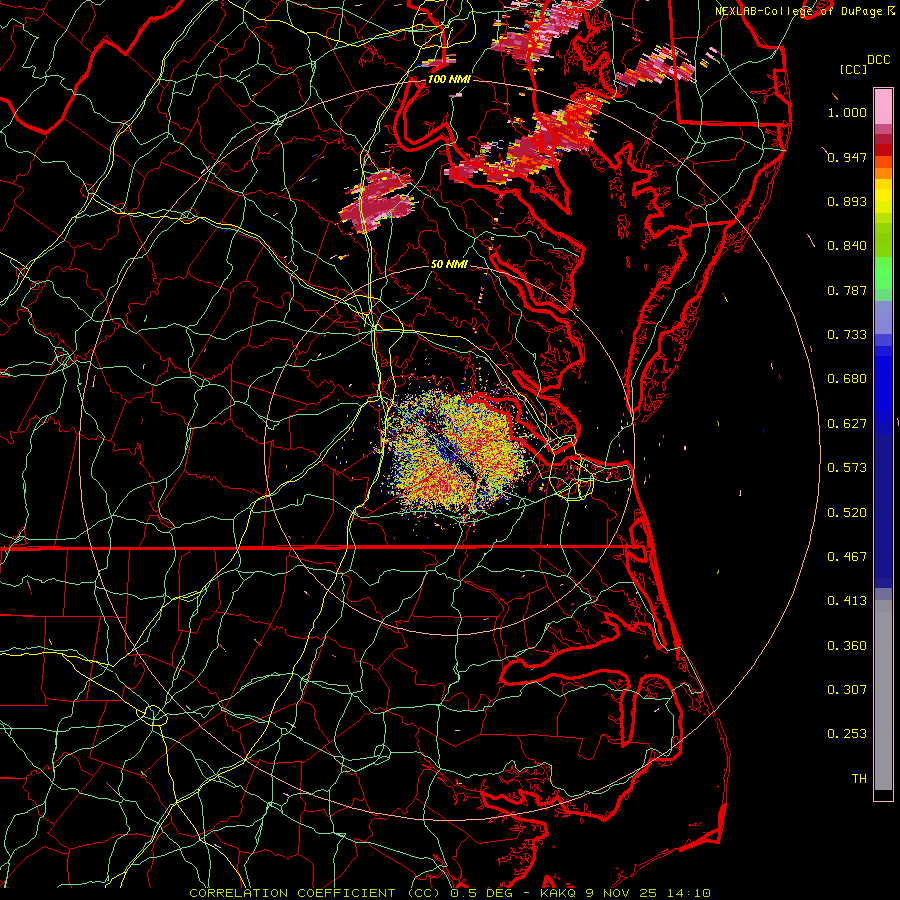Click the 9 NOV 25 14:10 timestamp
This screenshot has height=900, width=900.
[x=648, y=893]
